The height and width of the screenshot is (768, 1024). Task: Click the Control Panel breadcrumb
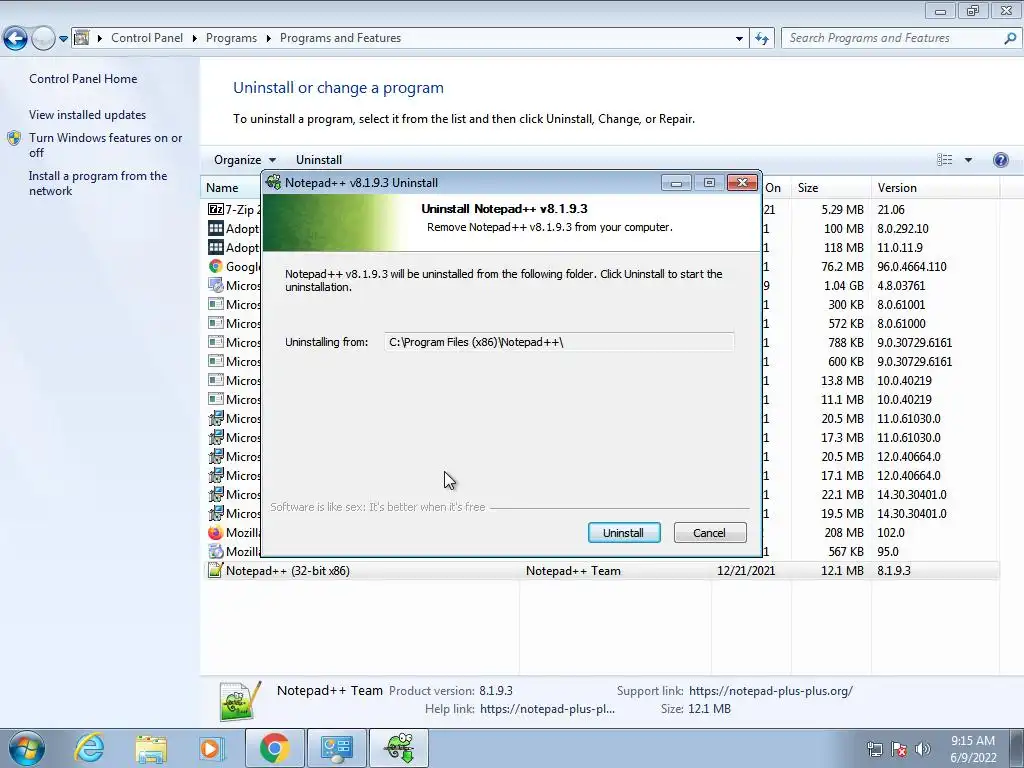[x=147, y=38]
